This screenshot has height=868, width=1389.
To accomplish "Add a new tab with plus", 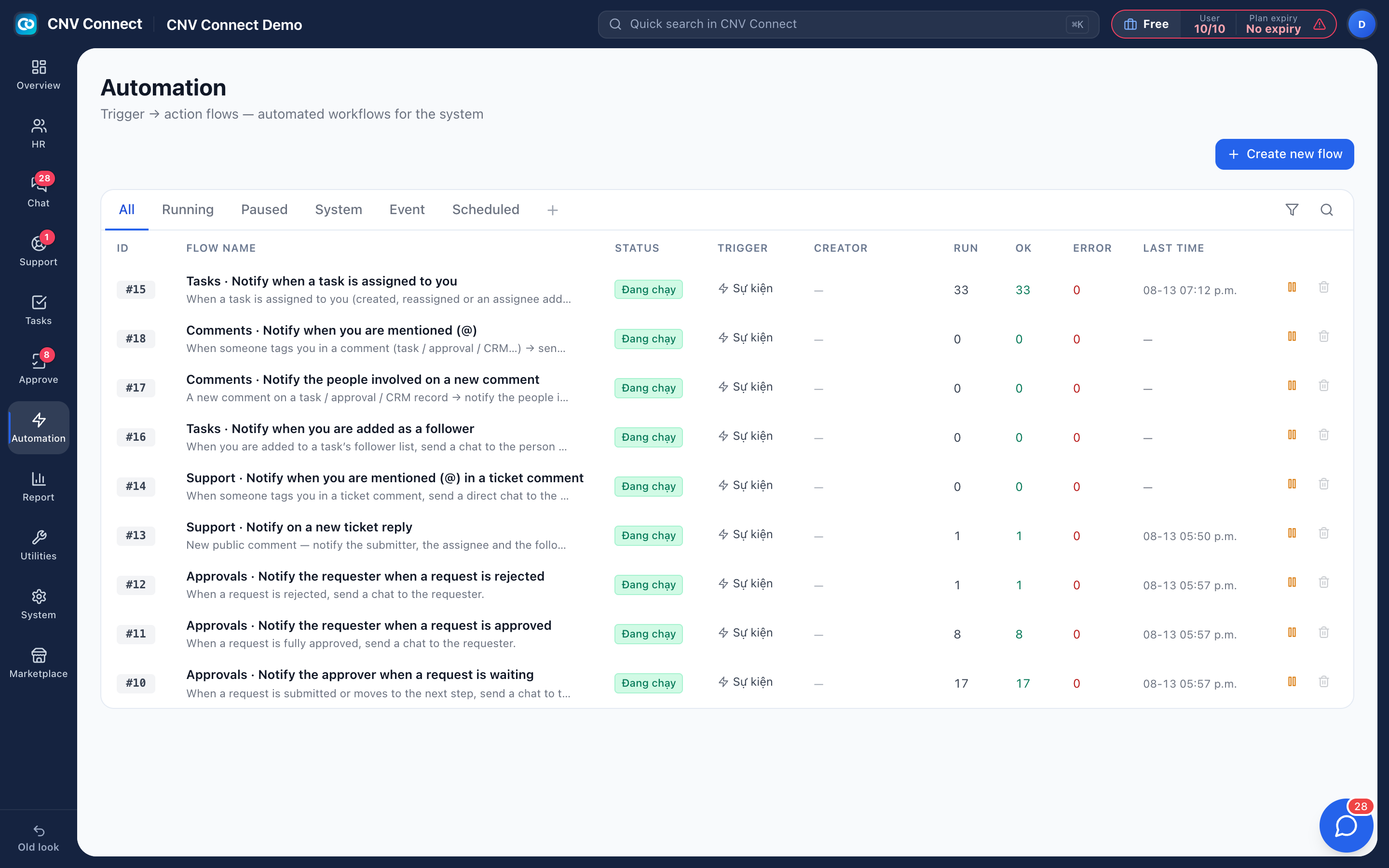I will point(552,211).
